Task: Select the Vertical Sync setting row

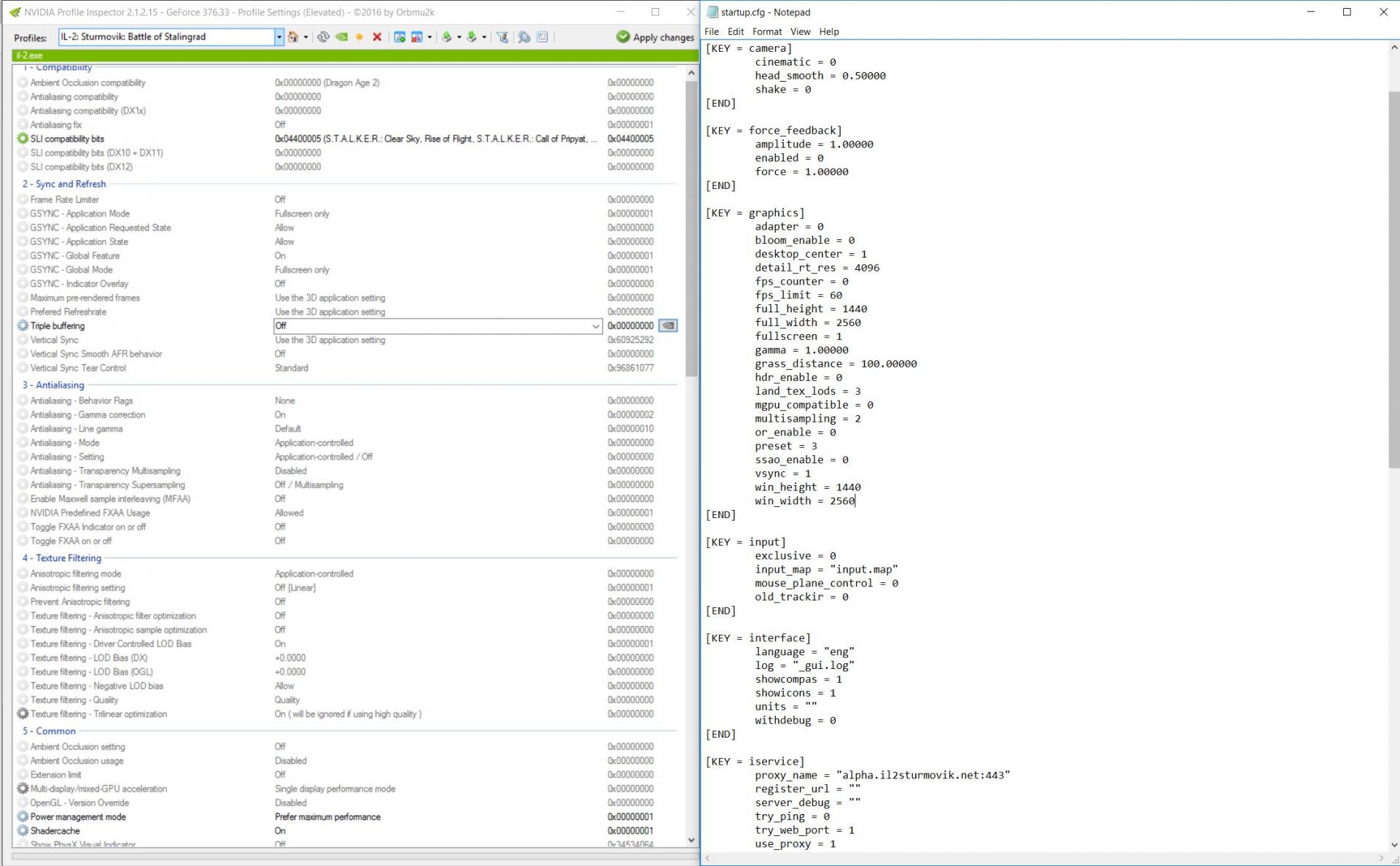Action: coord(55,340)
